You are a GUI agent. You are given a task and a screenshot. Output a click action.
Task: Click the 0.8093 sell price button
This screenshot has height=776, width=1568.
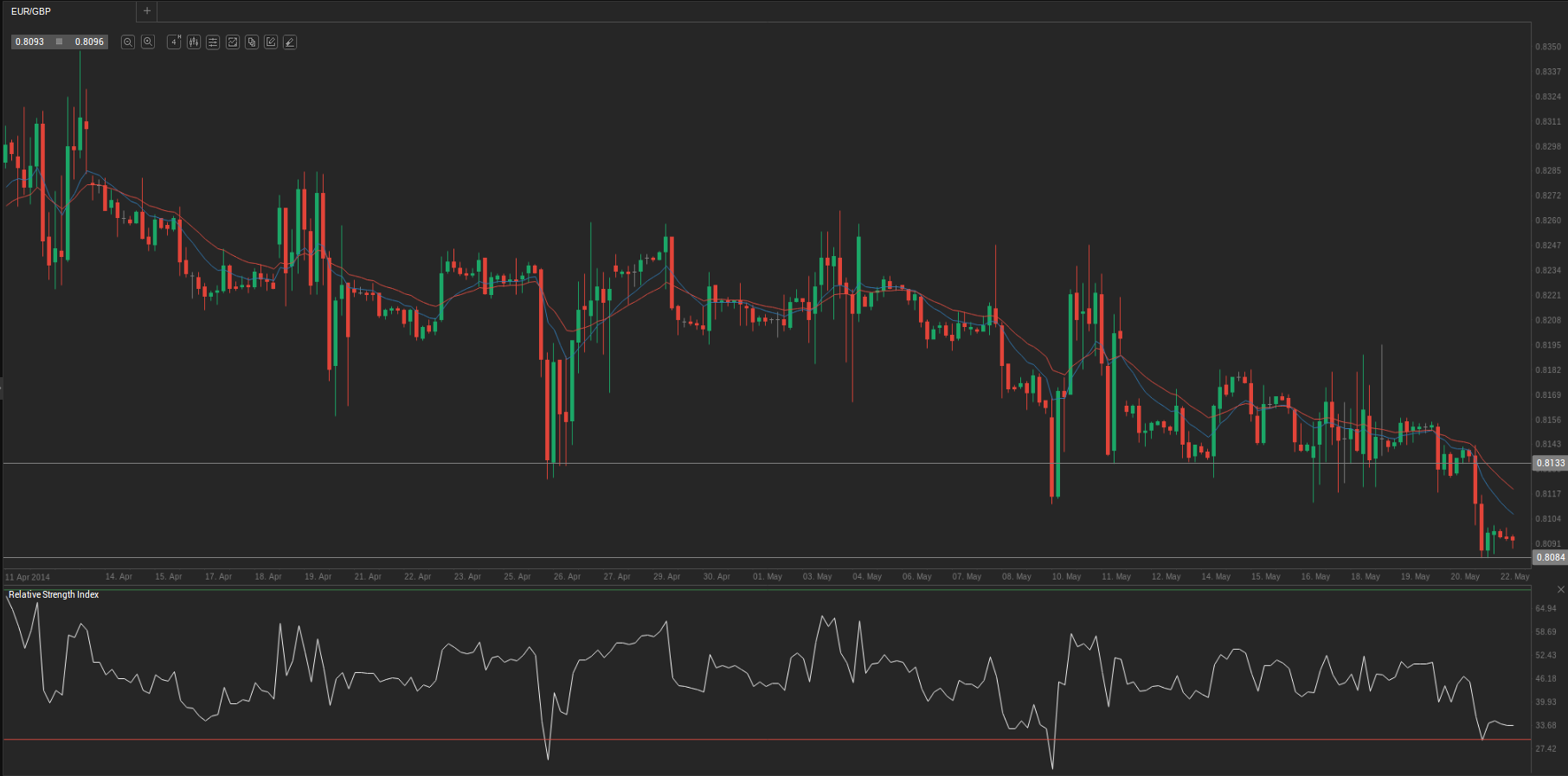pos(30,42)
